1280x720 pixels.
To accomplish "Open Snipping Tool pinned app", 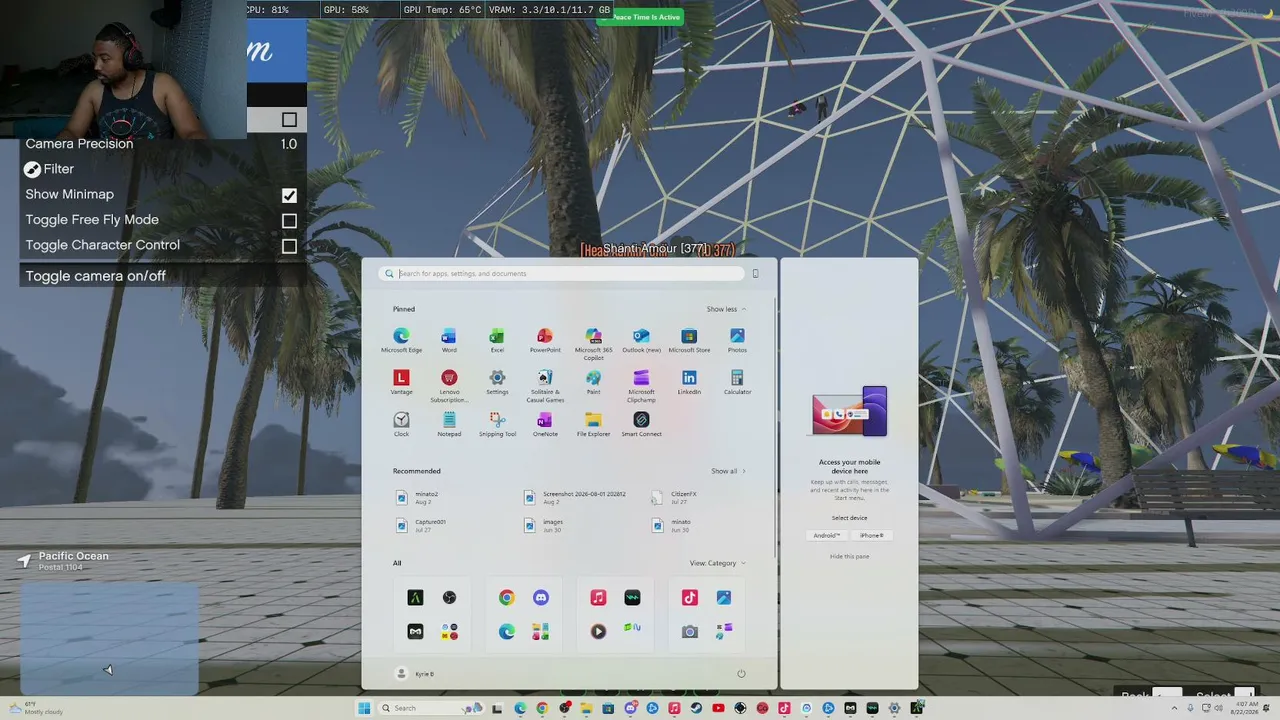I will point(497,424).
